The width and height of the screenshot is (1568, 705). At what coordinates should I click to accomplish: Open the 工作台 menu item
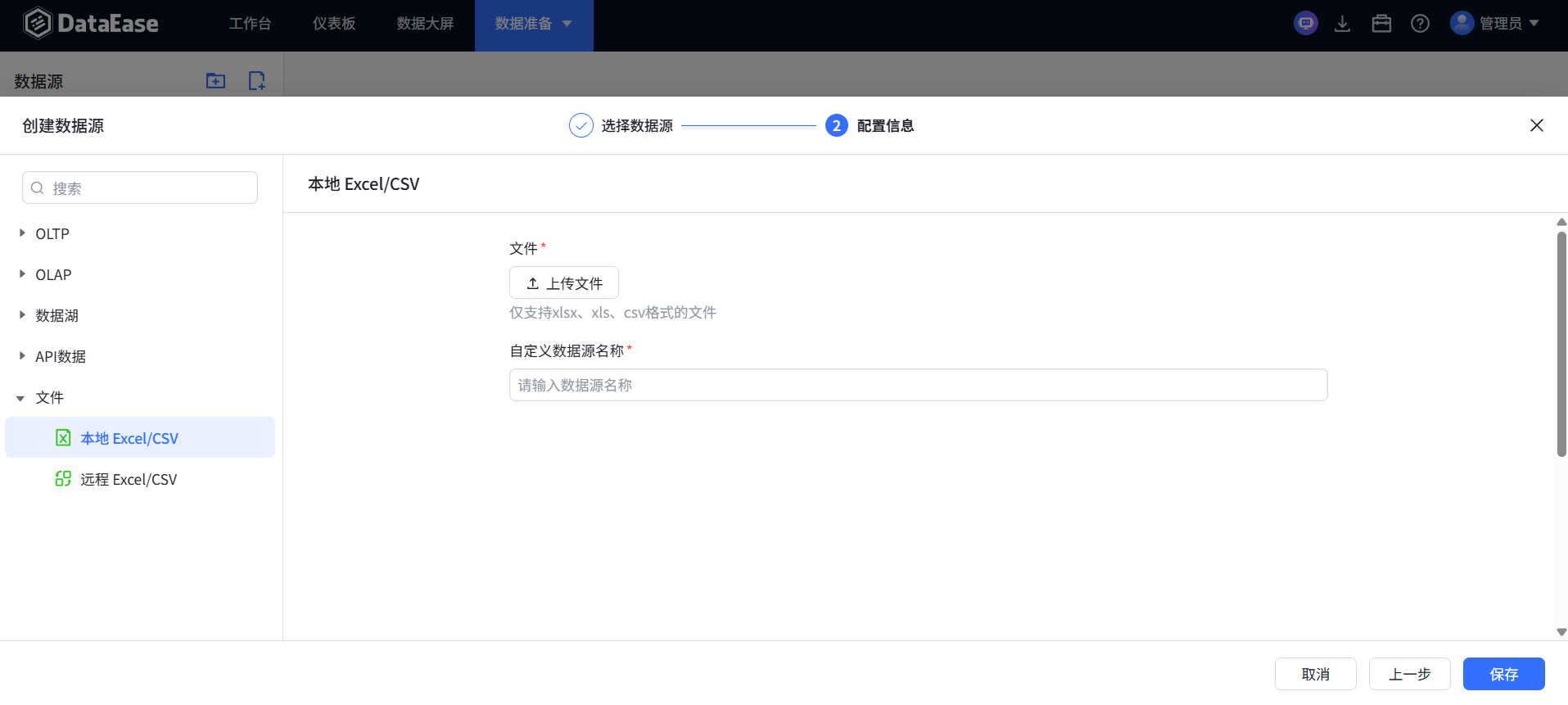(250, 24)
